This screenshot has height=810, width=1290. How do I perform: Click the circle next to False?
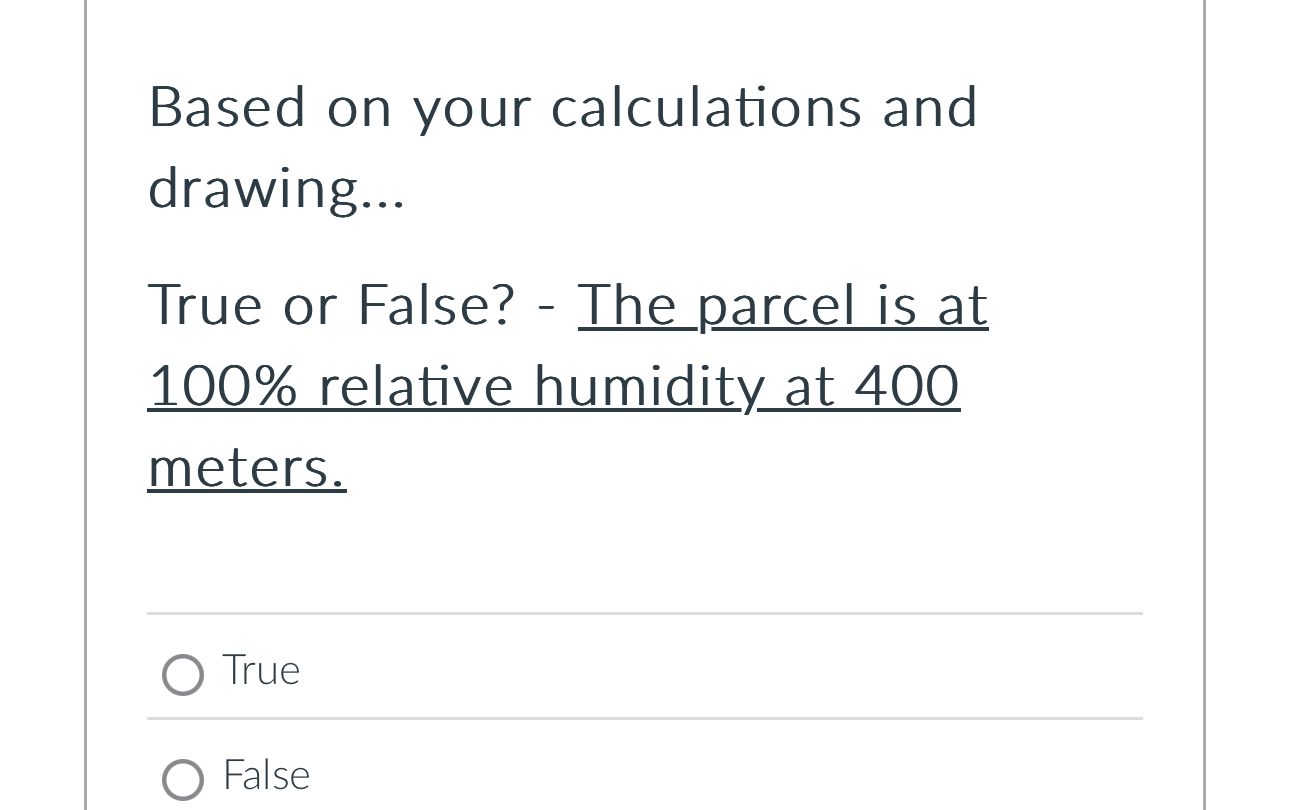183,780
